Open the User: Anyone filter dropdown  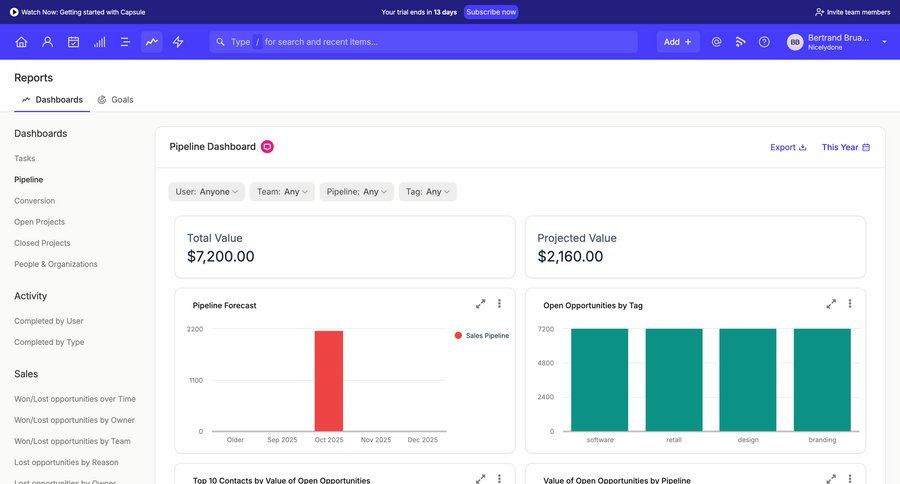207,192
